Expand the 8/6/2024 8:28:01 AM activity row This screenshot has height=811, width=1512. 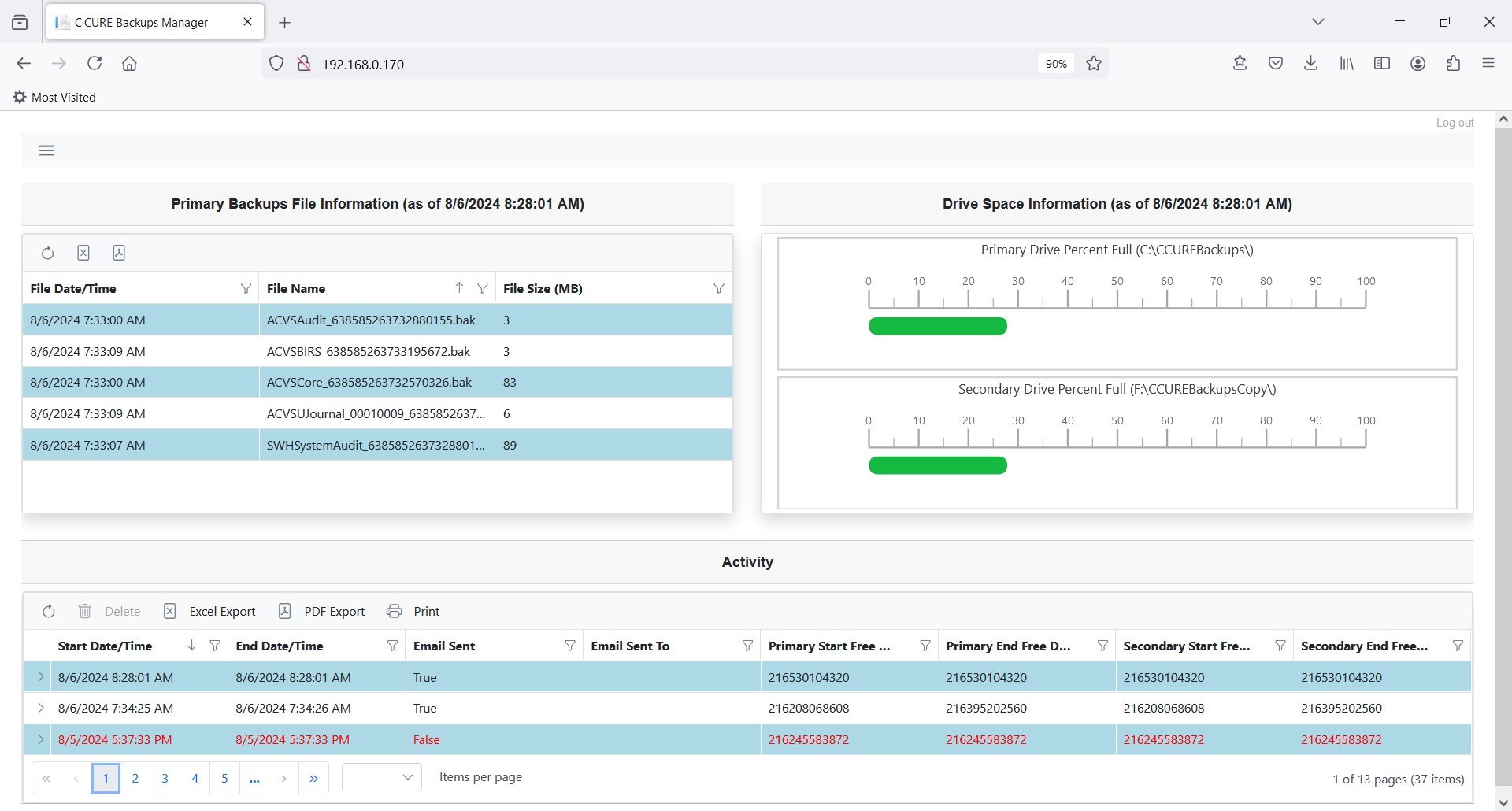(41, 676)
